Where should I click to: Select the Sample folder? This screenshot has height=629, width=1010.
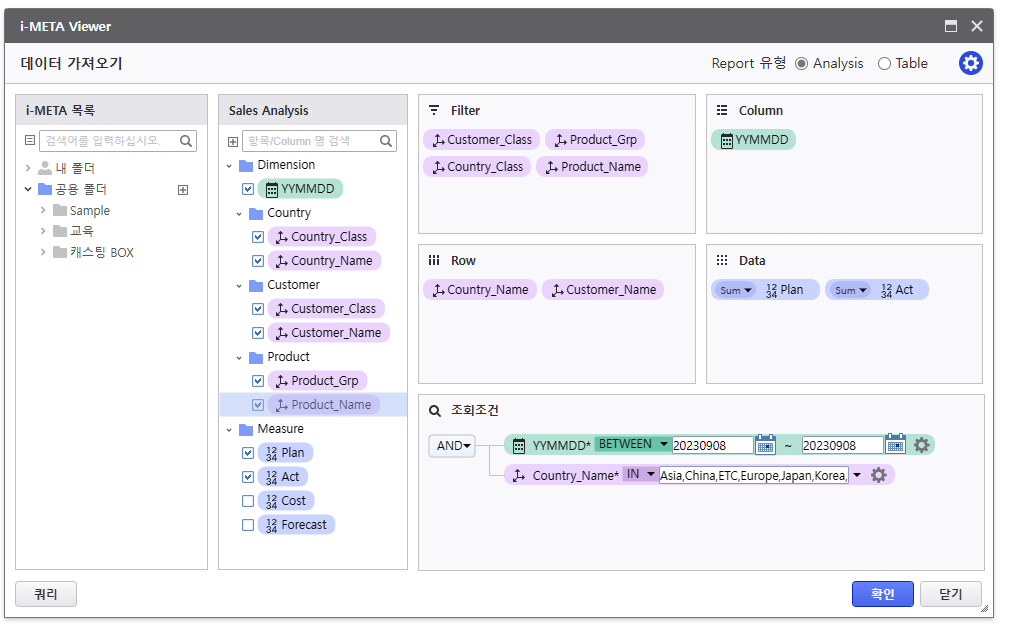[90, 211]
